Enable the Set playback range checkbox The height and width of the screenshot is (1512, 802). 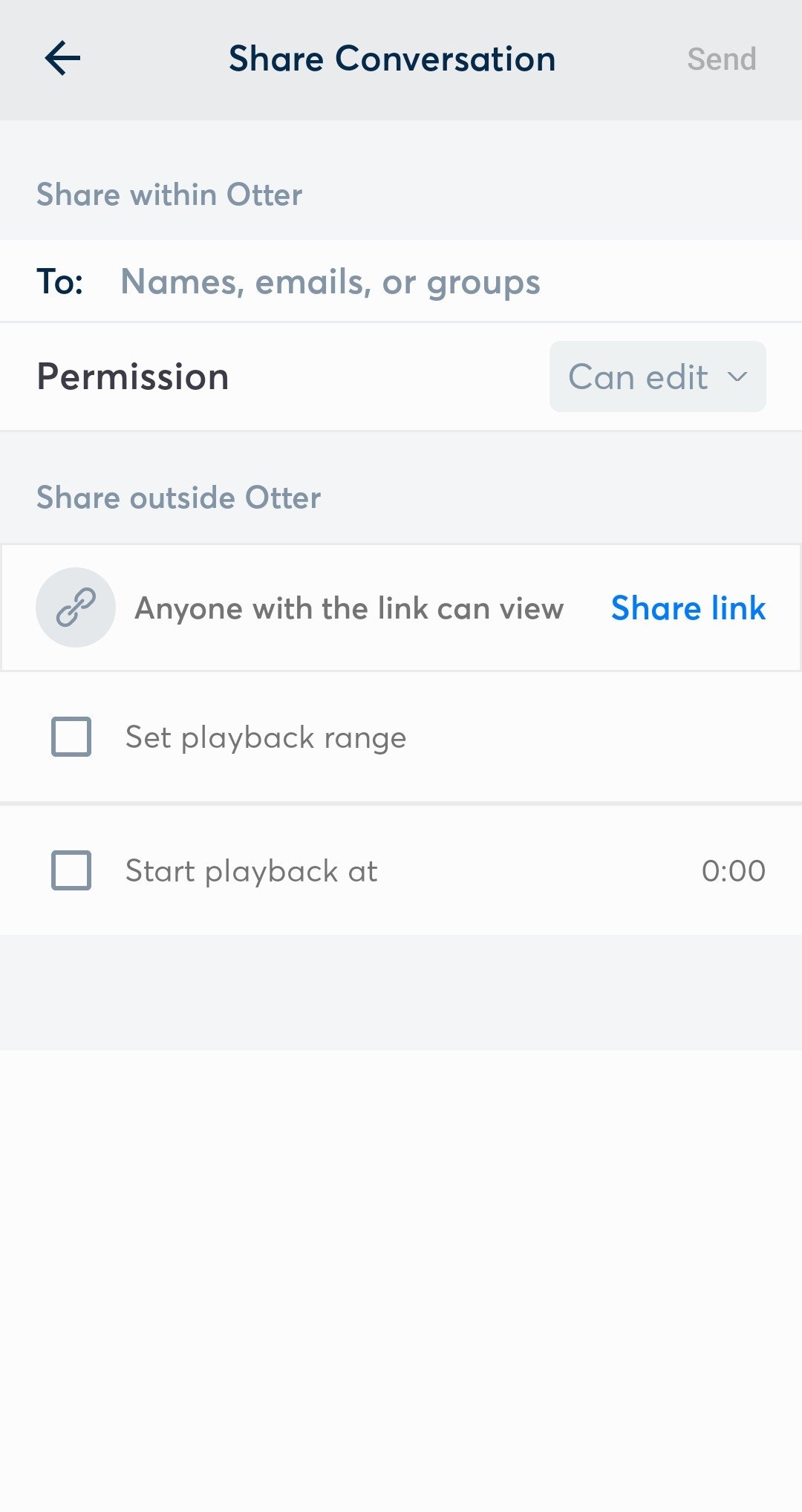point(71,737)
